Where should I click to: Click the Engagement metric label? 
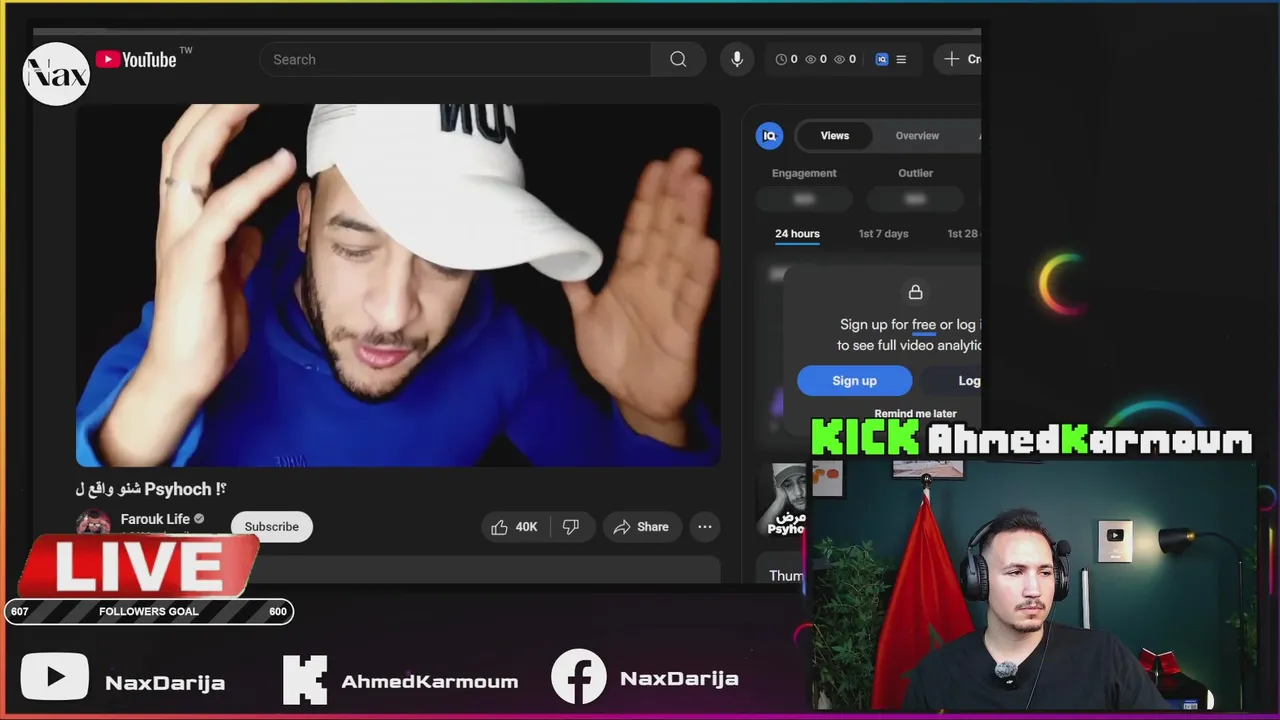tap(804, 173)
